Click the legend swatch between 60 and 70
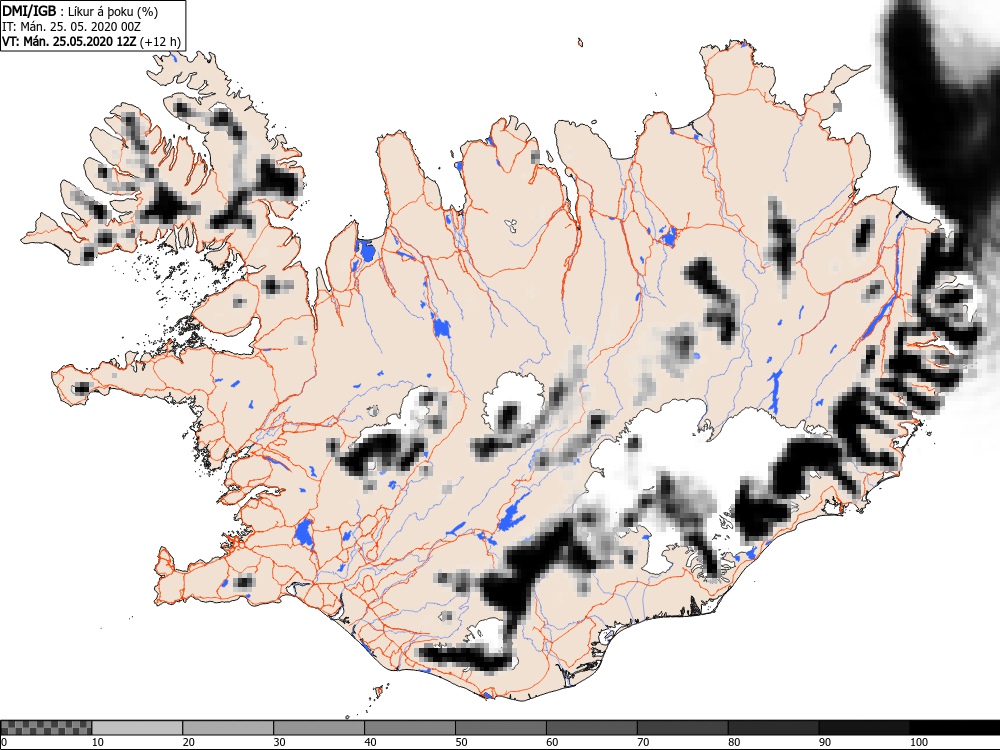The image size is (1000, 750). point(592,728)
